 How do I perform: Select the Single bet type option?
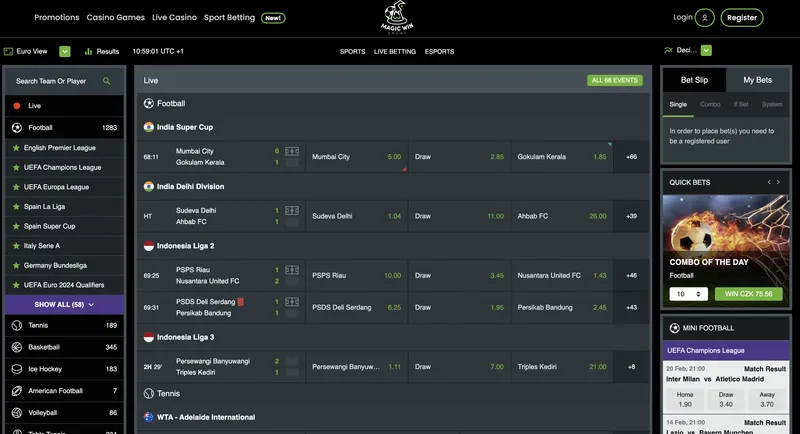coord(678,104)
